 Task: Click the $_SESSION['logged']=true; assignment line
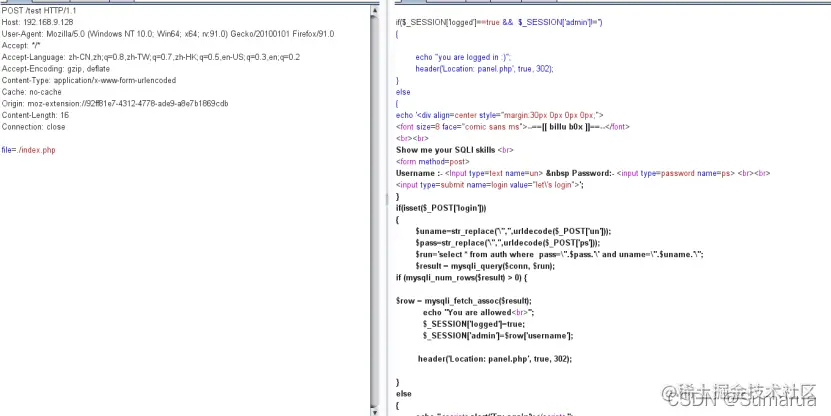tap(474, 324)
